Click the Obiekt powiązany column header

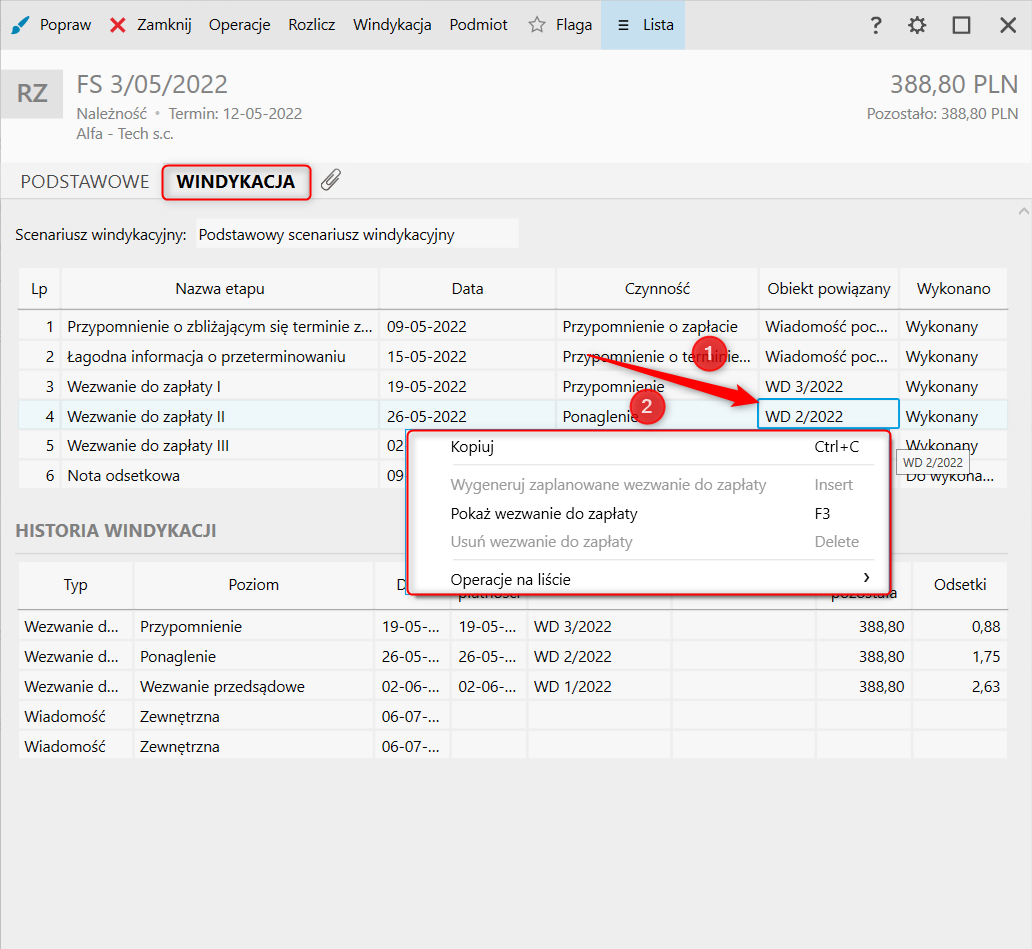tap(829, 289)
